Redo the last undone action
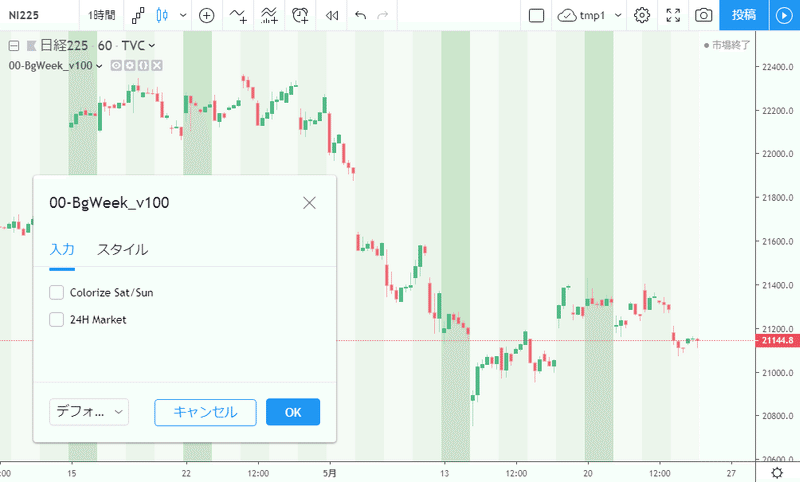The image size is (800, 482). coord(383,15)
